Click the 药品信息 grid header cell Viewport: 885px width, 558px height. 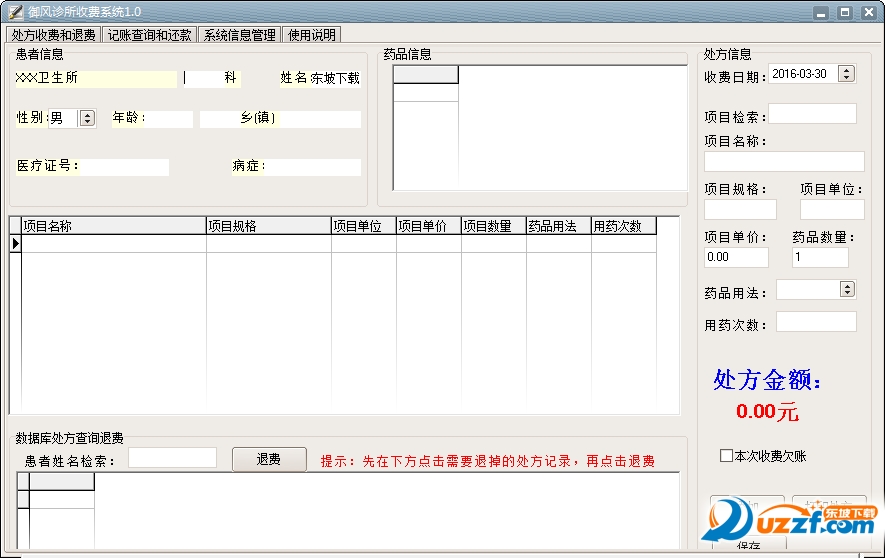[426, 74]
